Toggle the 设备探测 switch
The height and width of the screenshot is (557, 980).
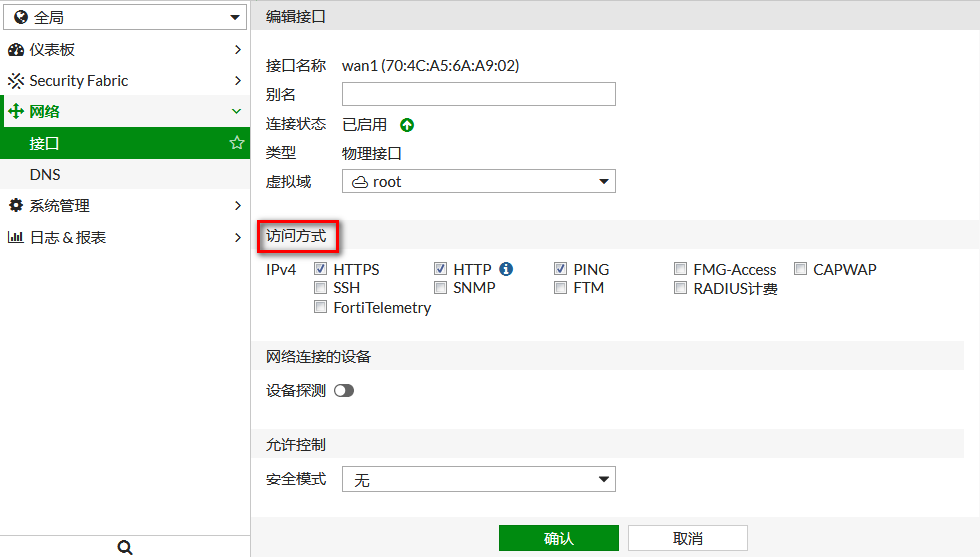[x=344, y=391]
